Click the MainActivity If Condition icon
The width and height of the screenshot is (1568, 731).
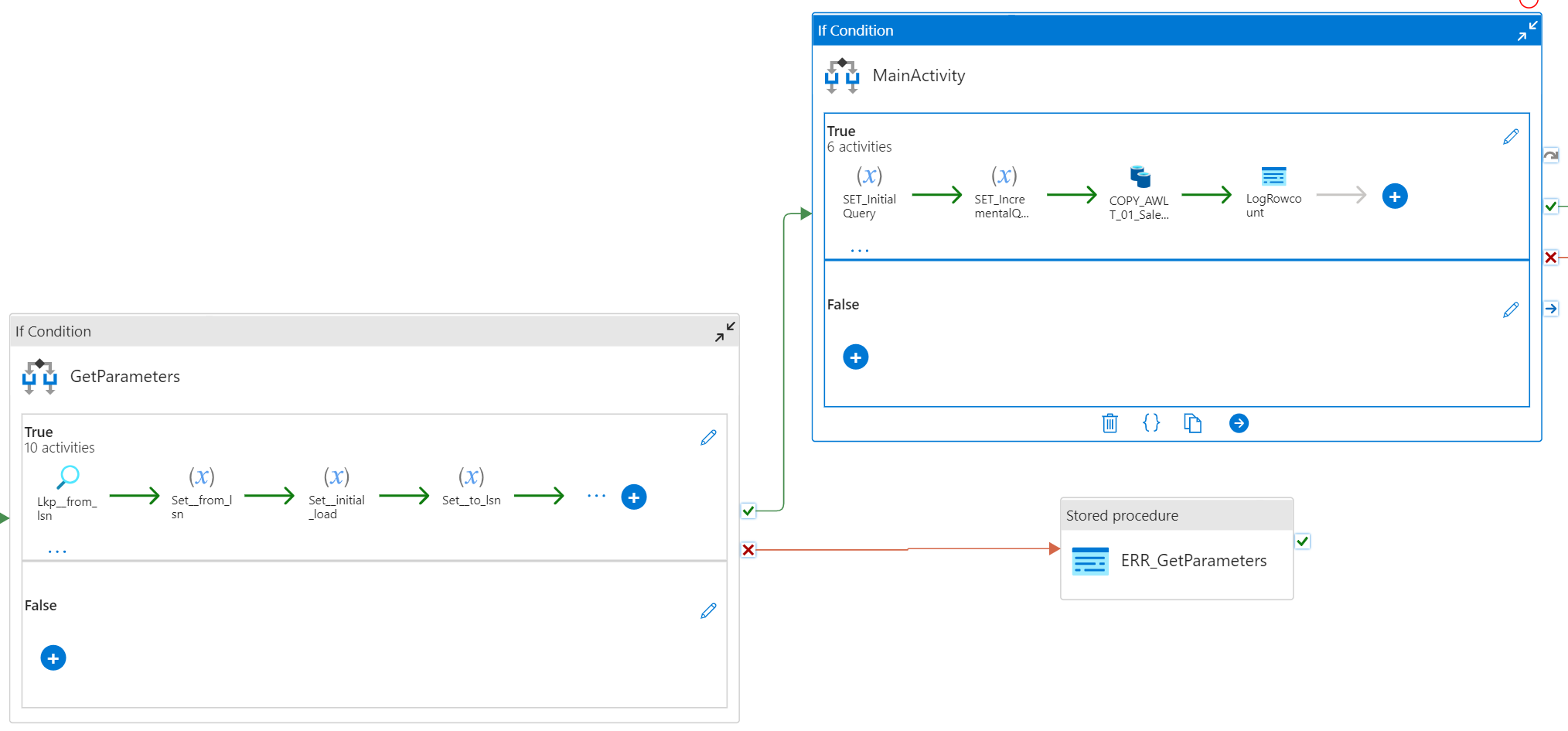pos(842,76)
